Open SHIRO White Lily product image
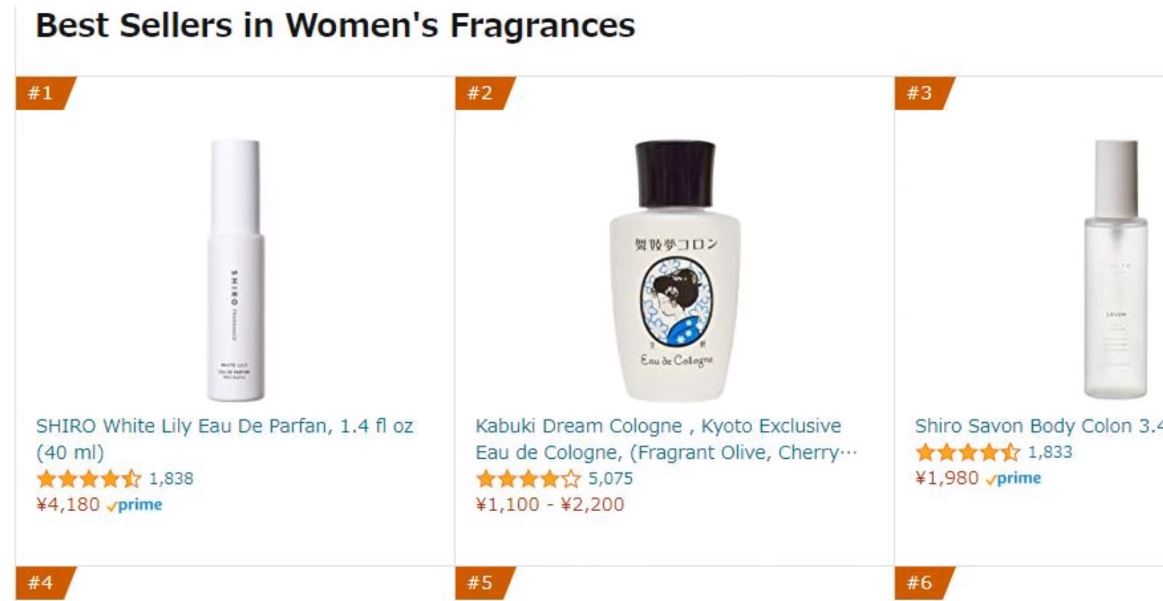This screenshot has height=601, width=1163. [237, 270]
